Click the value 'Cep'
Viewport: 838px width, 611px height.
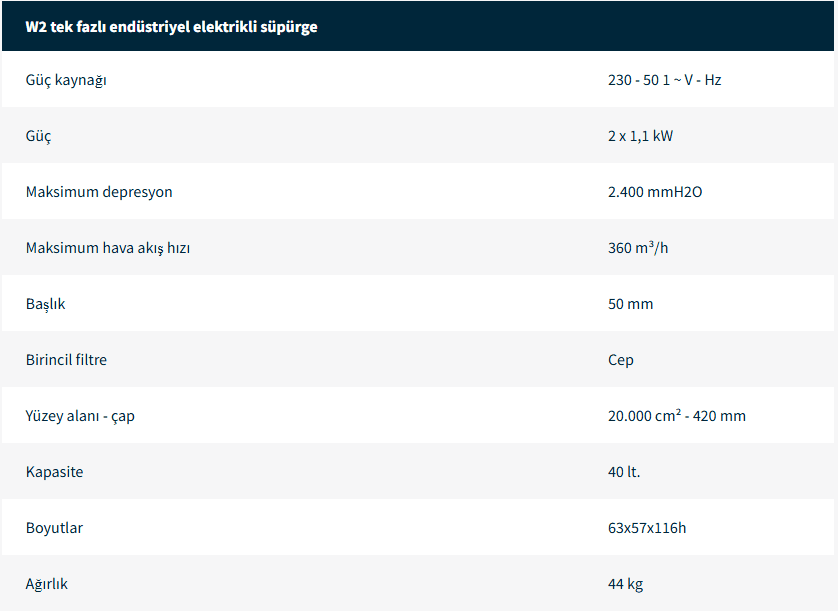[620, 360]
